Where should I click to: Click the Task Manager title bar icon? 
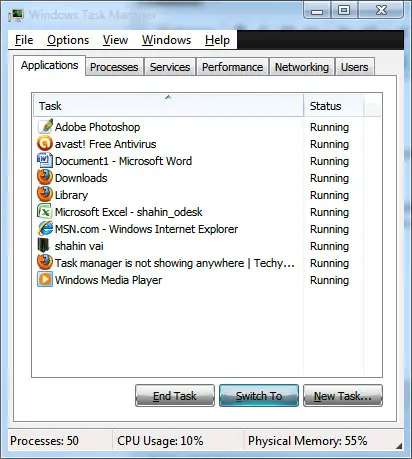point(16,15)
